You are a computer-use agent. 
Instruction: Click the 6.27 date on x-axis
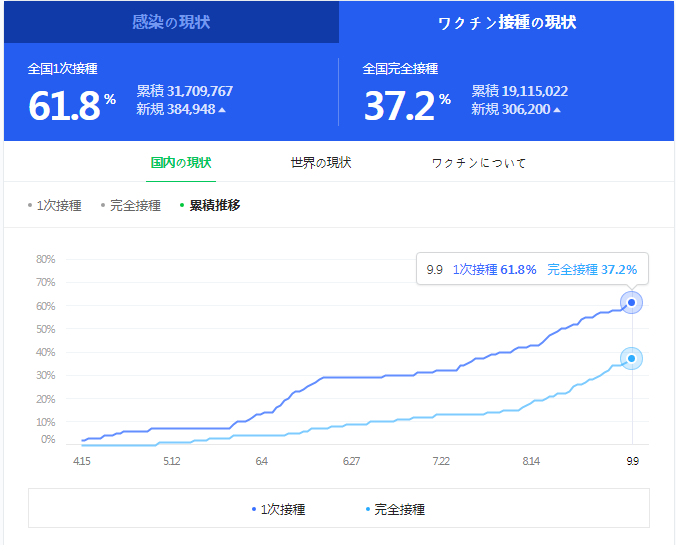[x=351, y=461]
